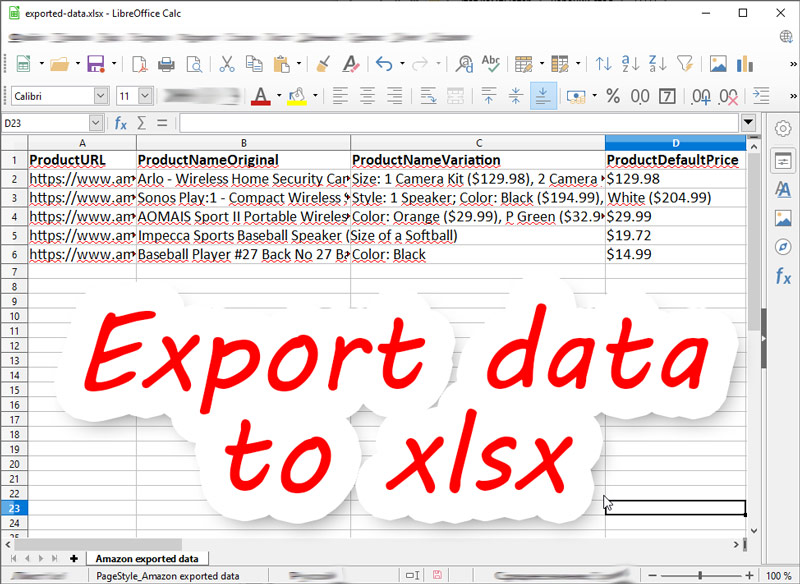Open a file with folder icon
Image resolution: width=800 pixels, height=584 pixels.
click(60, 64)
